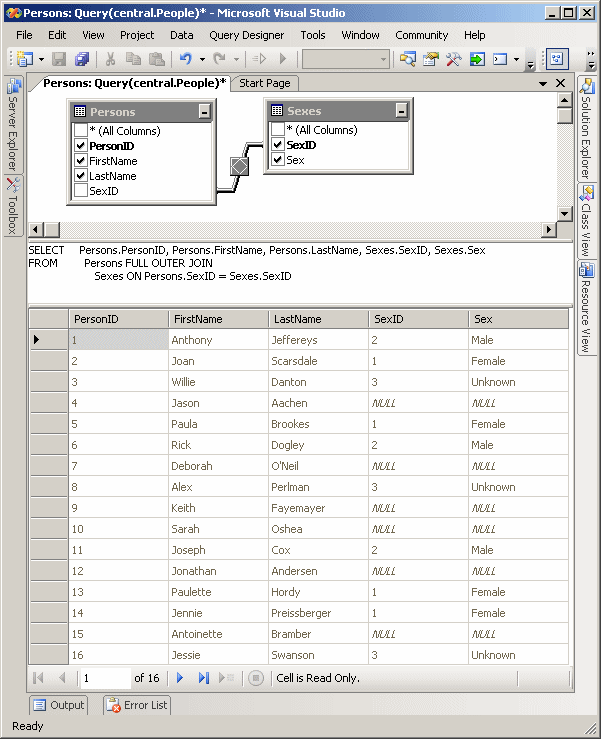
Task: Click the Copy toolbar icon
Action: [133, 59]
